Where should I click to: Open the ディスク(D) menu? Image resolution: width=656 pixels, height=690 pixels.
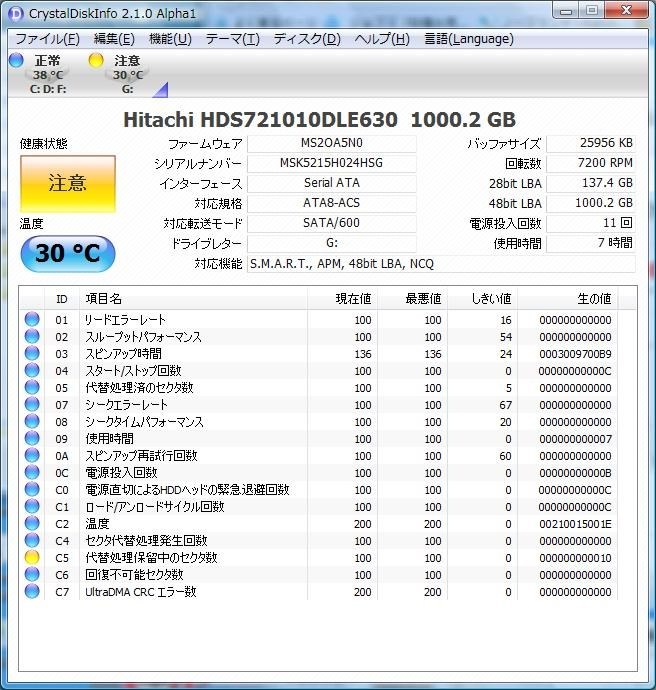point(307,39)
